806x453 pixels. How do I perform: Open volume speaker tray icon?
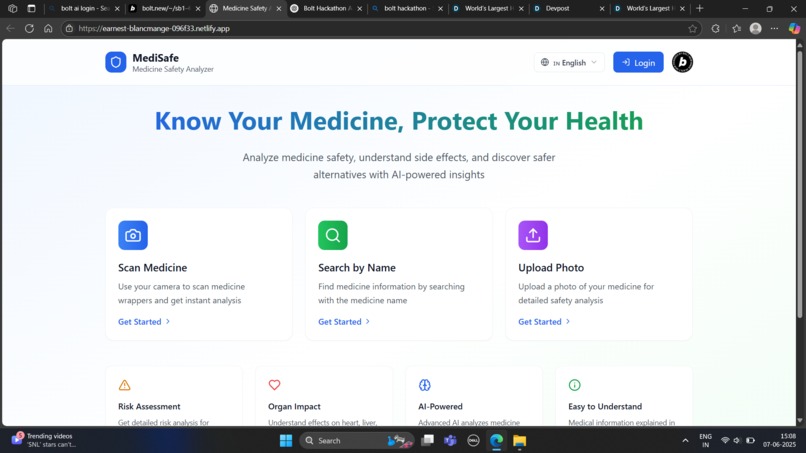737,441
